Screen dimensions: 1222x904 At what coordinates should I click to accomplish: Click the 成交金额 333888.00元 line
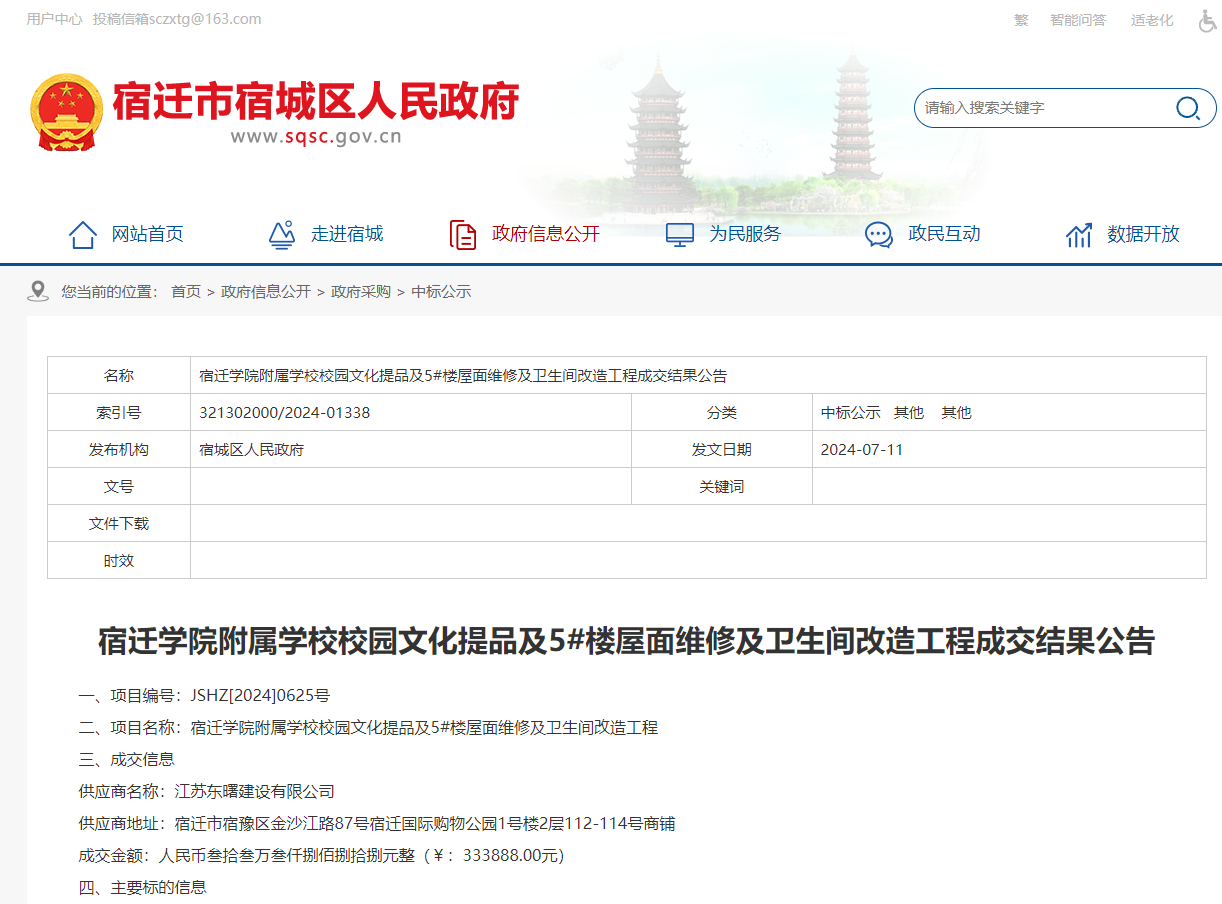click(322, 856)
